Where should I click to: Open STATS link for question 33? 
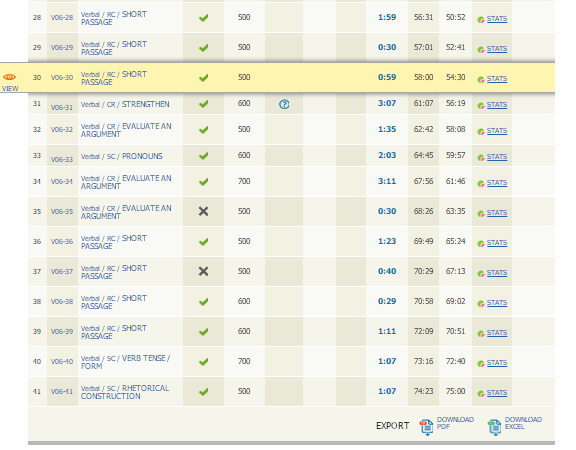(497, 157)
